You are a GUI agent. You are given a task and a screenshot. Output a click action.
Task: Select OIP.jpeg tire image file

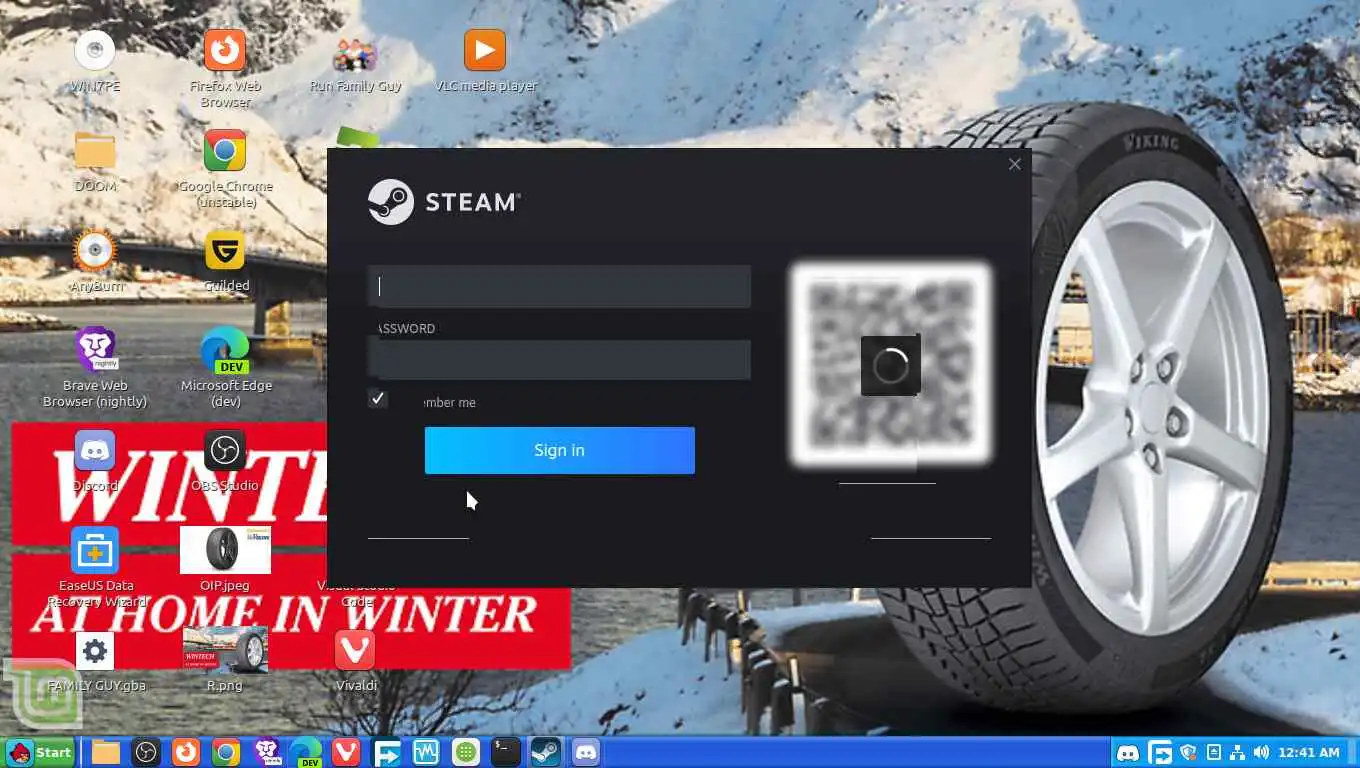click(x=225, y=562)
